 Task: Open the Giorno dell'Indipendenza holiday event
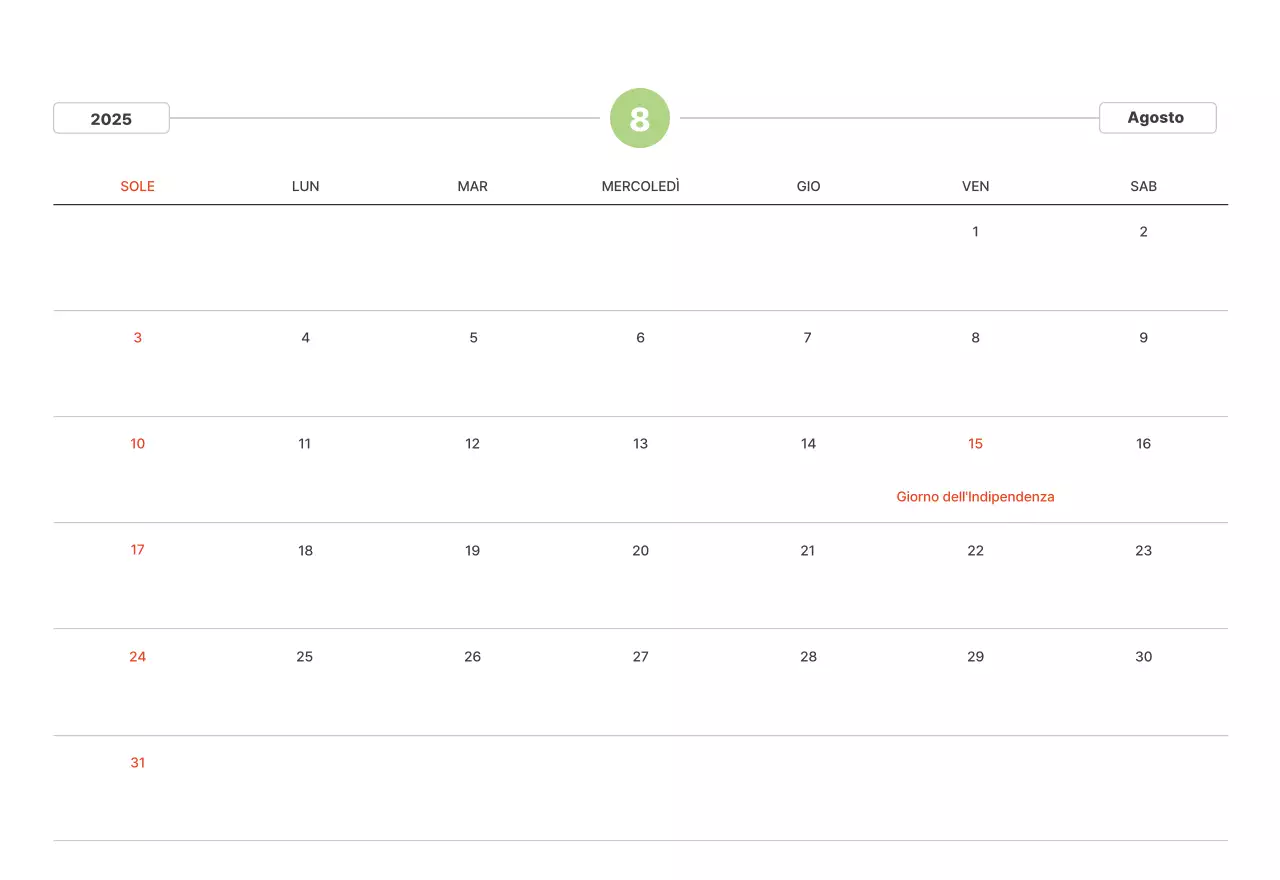(975, 496)
